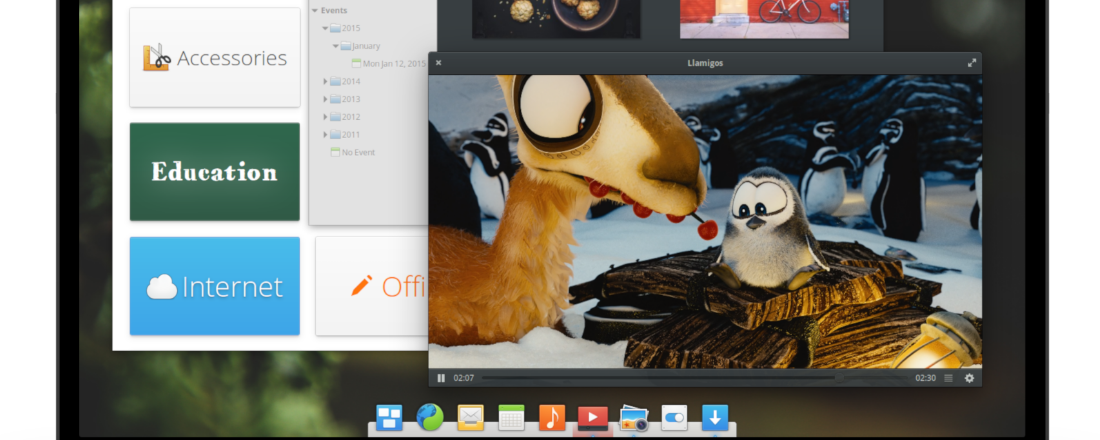
Task: Select the Mon Jan 12, 2015 event
Action: point(389,63)
